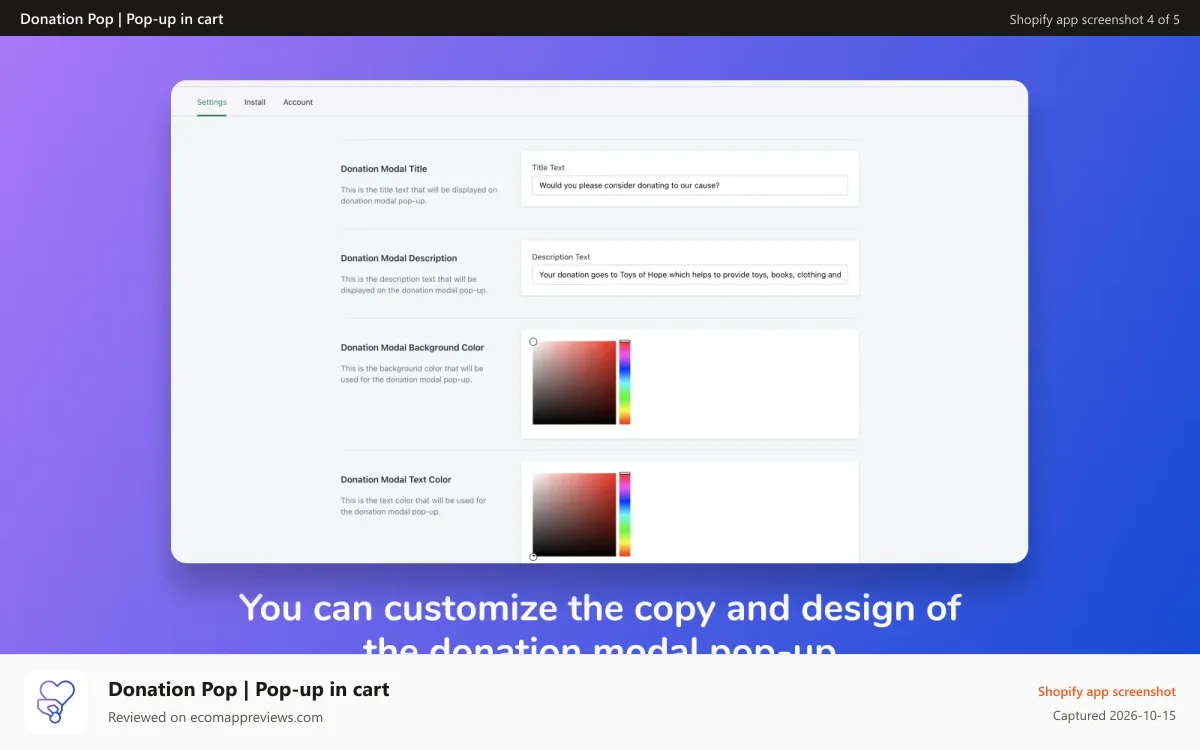Click the Text Color hue slider
The width and height of the screenshot is (1200, 750).
(x=624, y=514)
